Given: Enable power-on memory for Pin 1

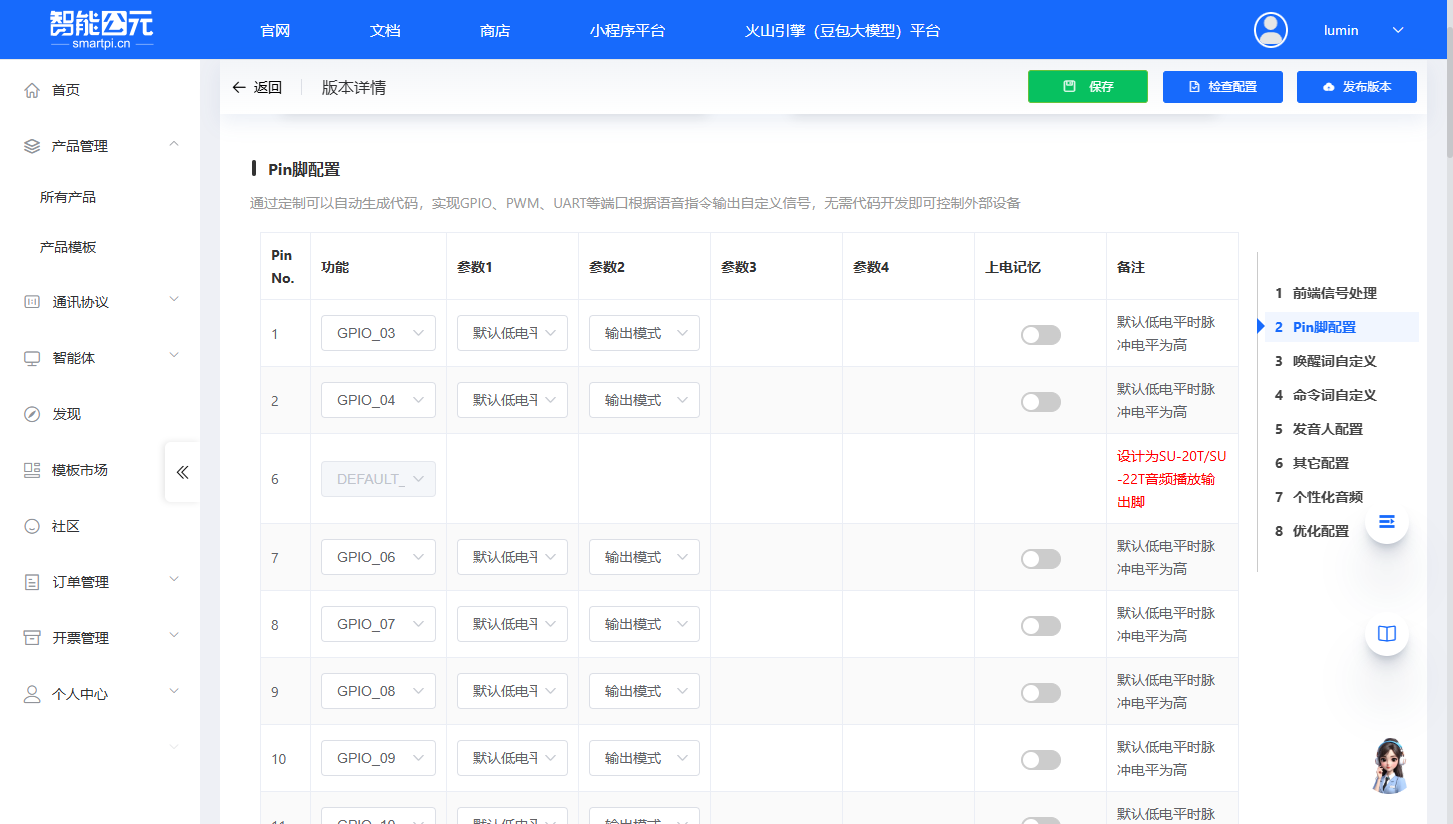Looking at the screenshot, I should [1040, 335].
